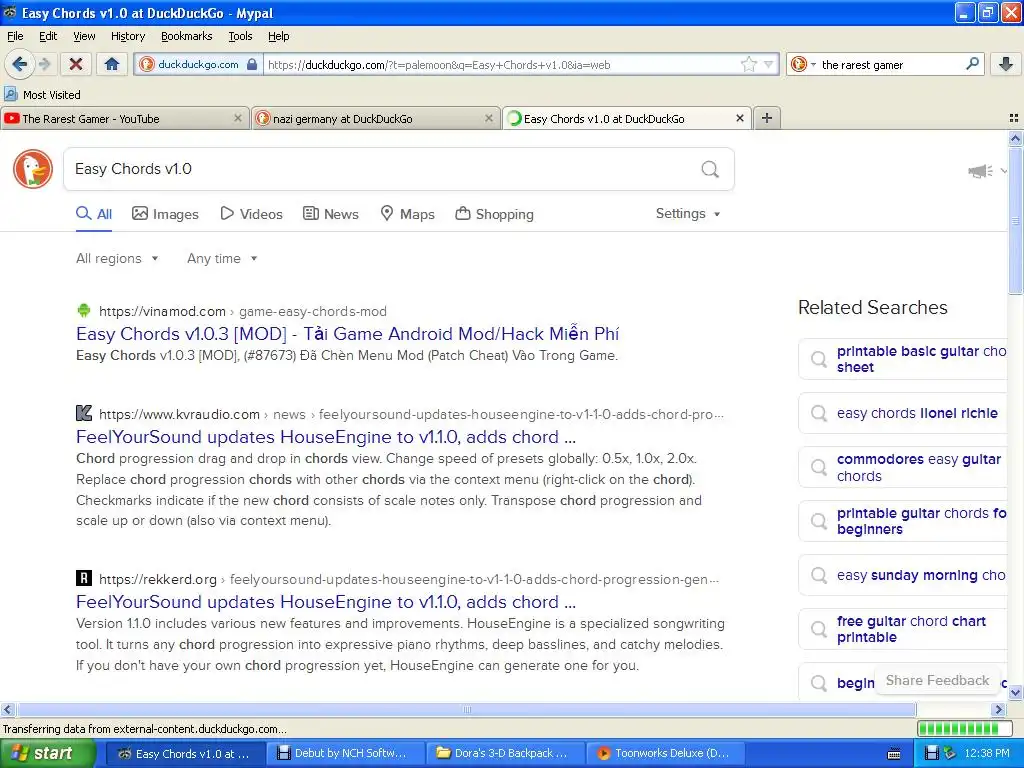The height and width of the screenshot is (768, 1024).
Task: Open the search engine selector dropdown
Action: pyautogui.click(x=813, y=64)
